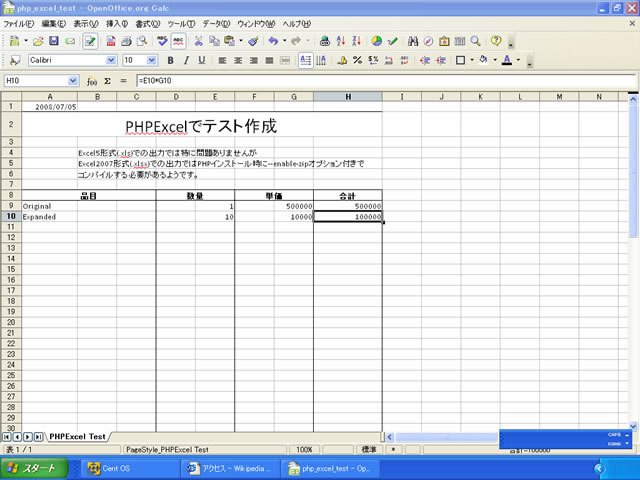Click Sort Ascending icon
This screenshot has height=480, width=640.
tap(342, 41)
